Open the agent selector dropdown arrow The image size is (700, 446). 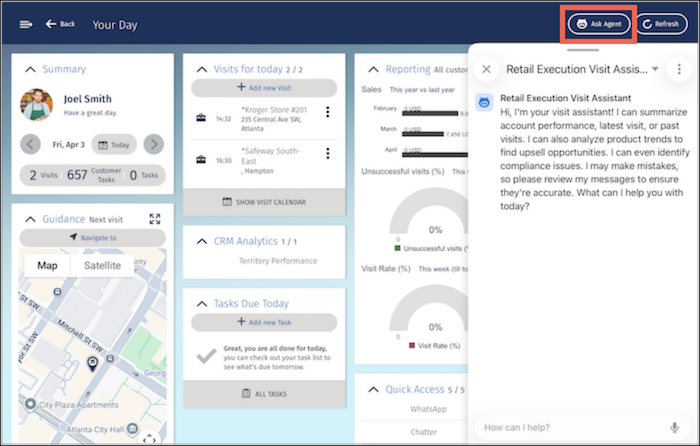[655, 69]
